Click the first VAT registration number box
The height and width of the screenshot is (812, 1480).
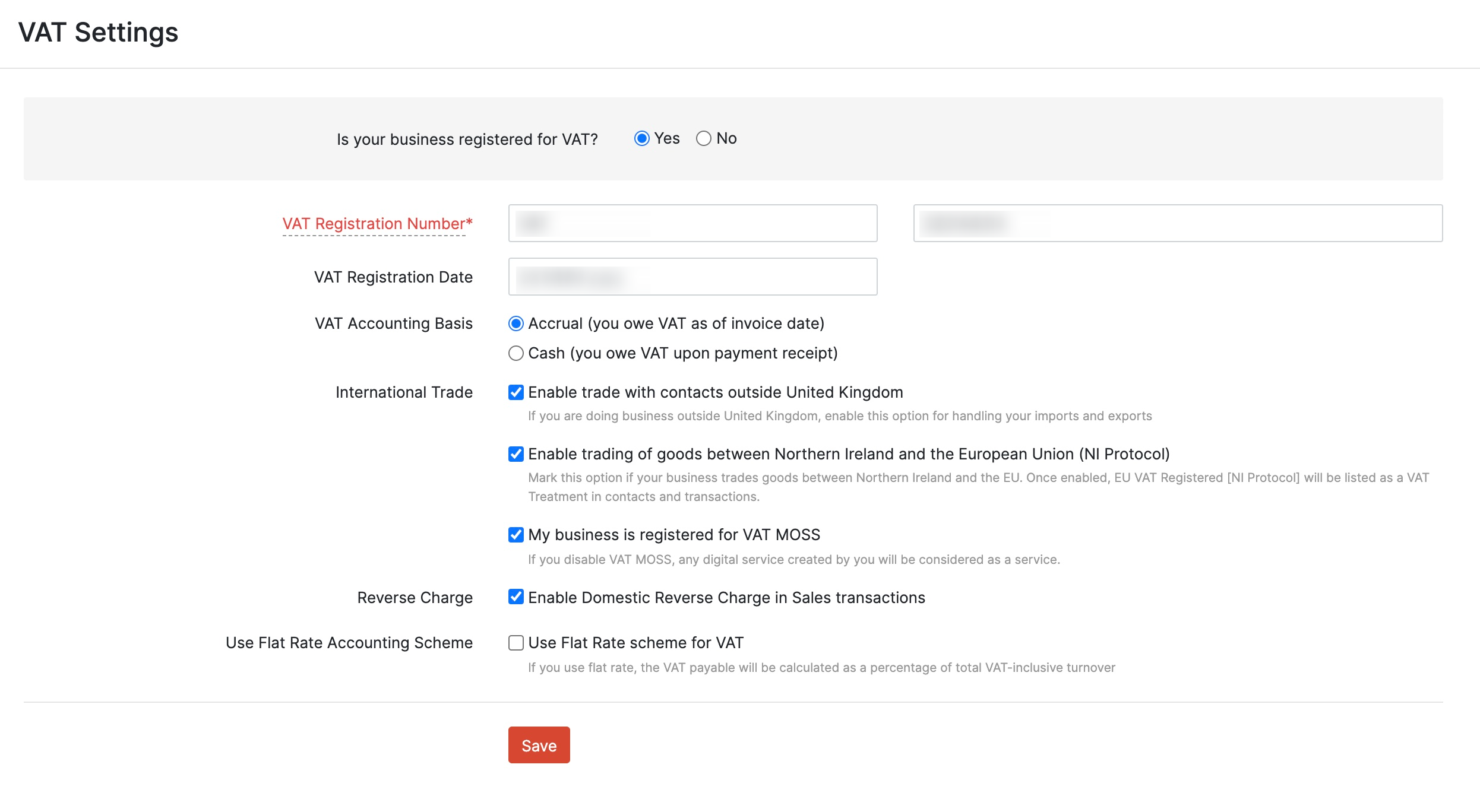pos(692,223)
